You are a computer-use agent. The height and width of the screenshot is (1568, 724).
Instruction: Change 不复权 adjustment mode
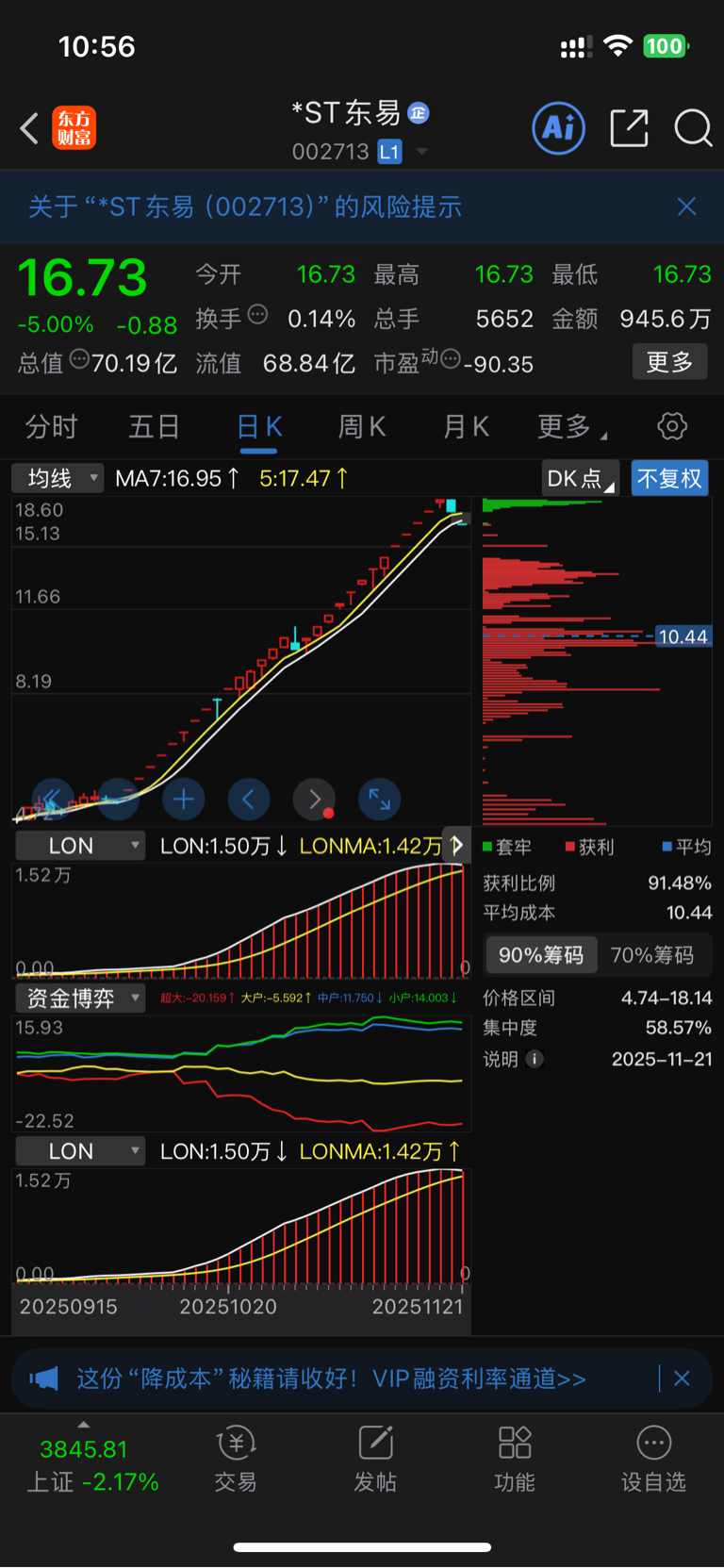(669, 478)
